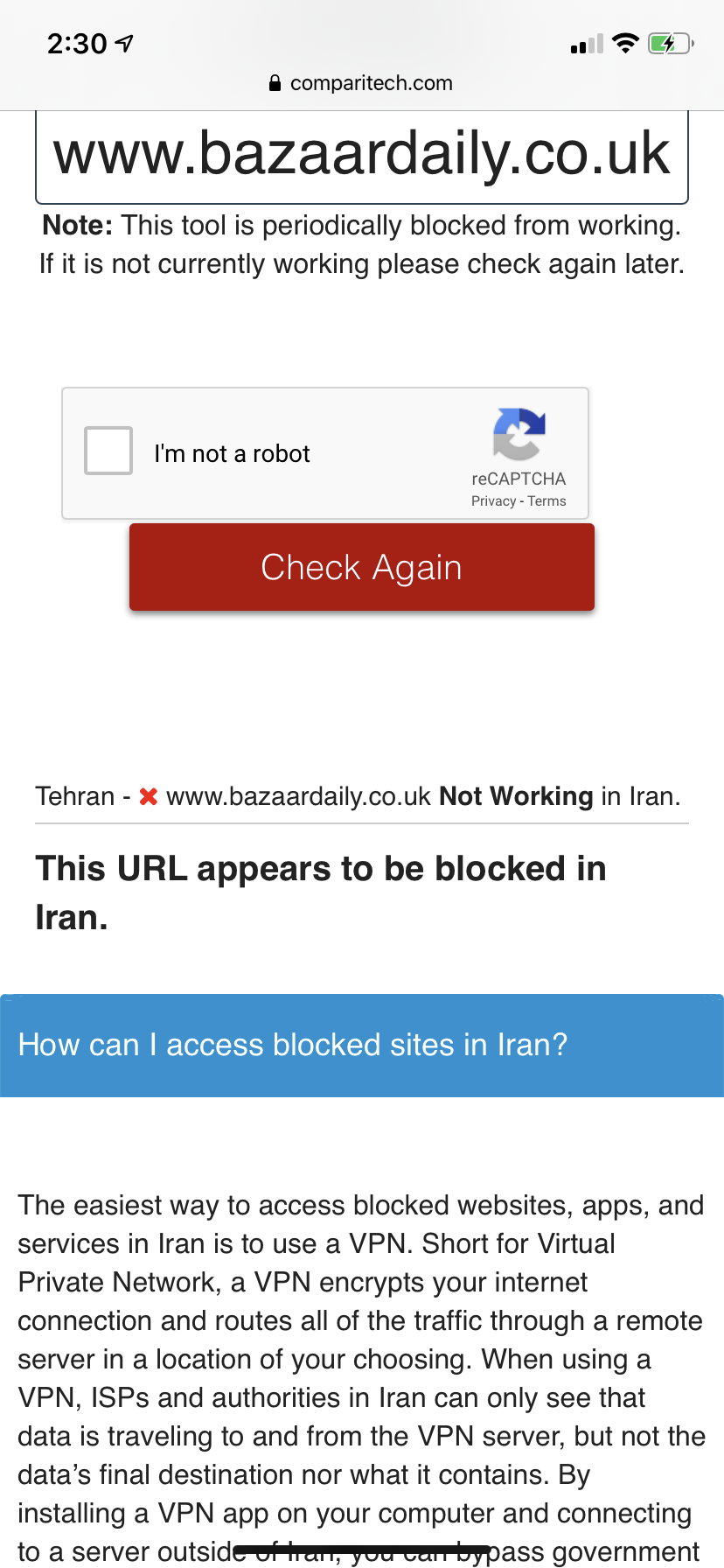Tap the Wi-Fi status icon
Viewport: 724px width, 1568px height.
tap(625, 43)
